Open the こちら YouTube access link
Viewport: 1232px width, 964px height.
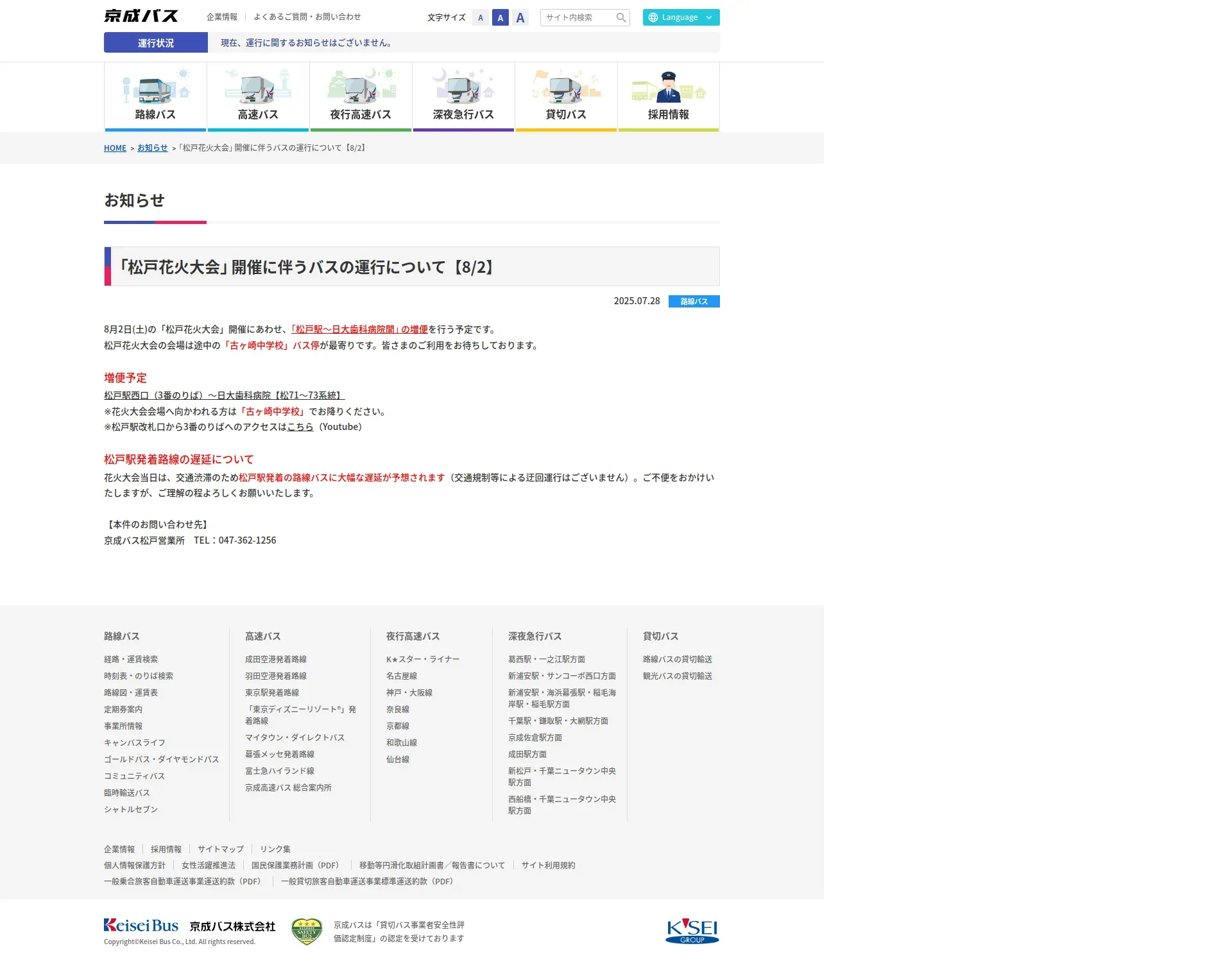300,427
